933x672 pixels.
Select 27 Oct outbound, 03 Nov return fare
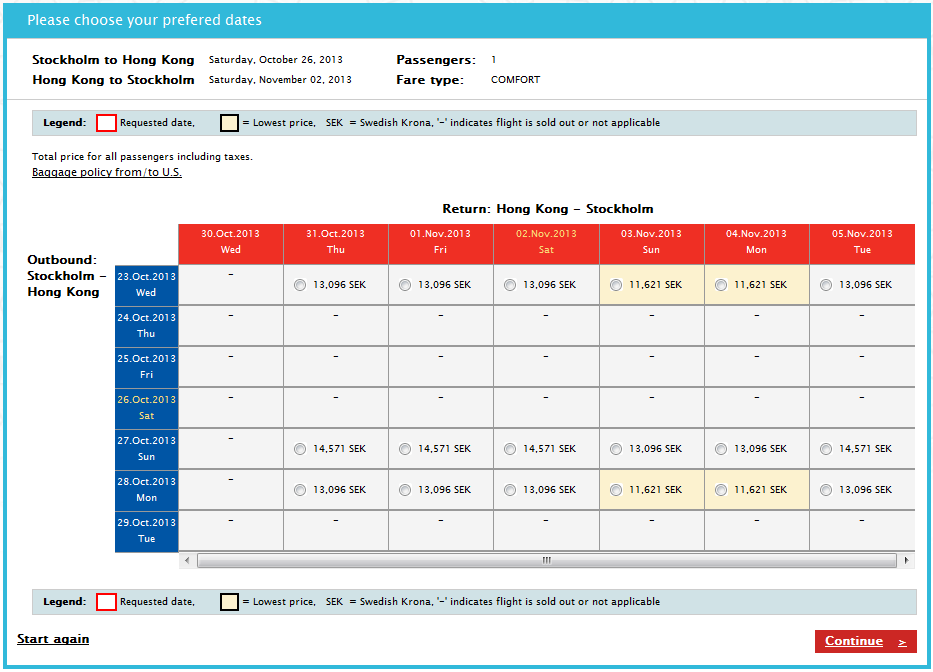(x=616, y=450)
